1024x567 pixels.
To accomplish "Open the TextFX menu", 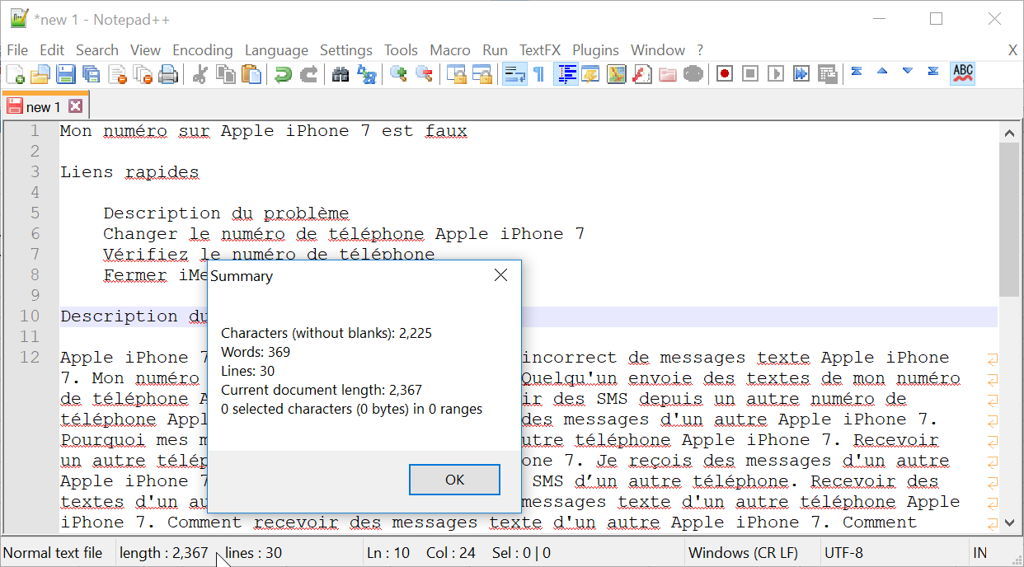I will (x=540, y=50).
